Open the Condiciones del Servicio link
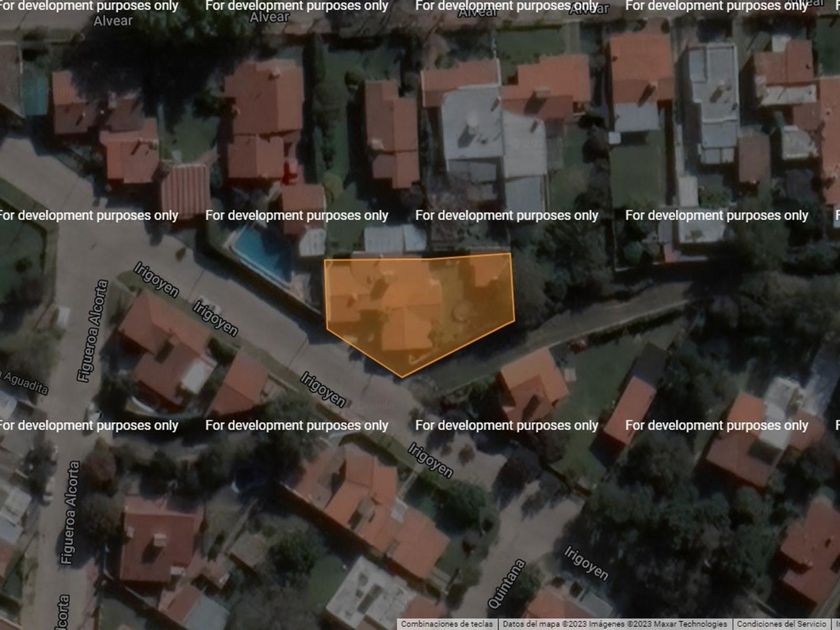840x630 pixels. (x=782, y=624)
